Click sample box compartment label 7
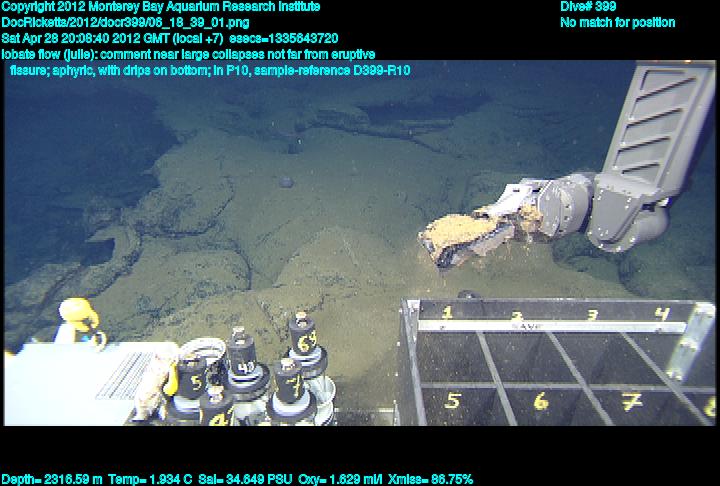Image resolution: width=720 pixels, height=486 pixels. tap(632, 402)
